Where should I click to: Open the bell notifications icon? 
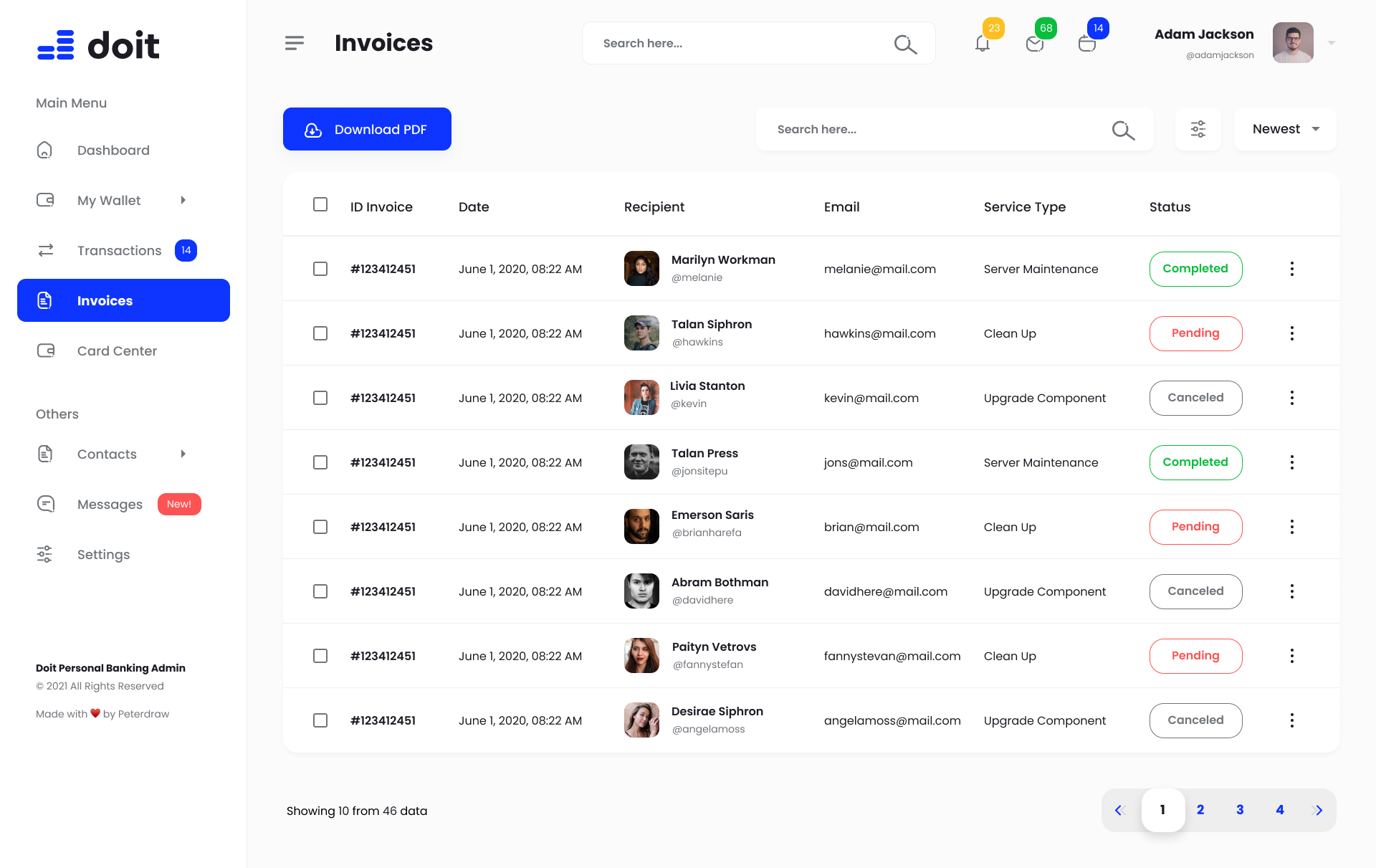[983, 44]
